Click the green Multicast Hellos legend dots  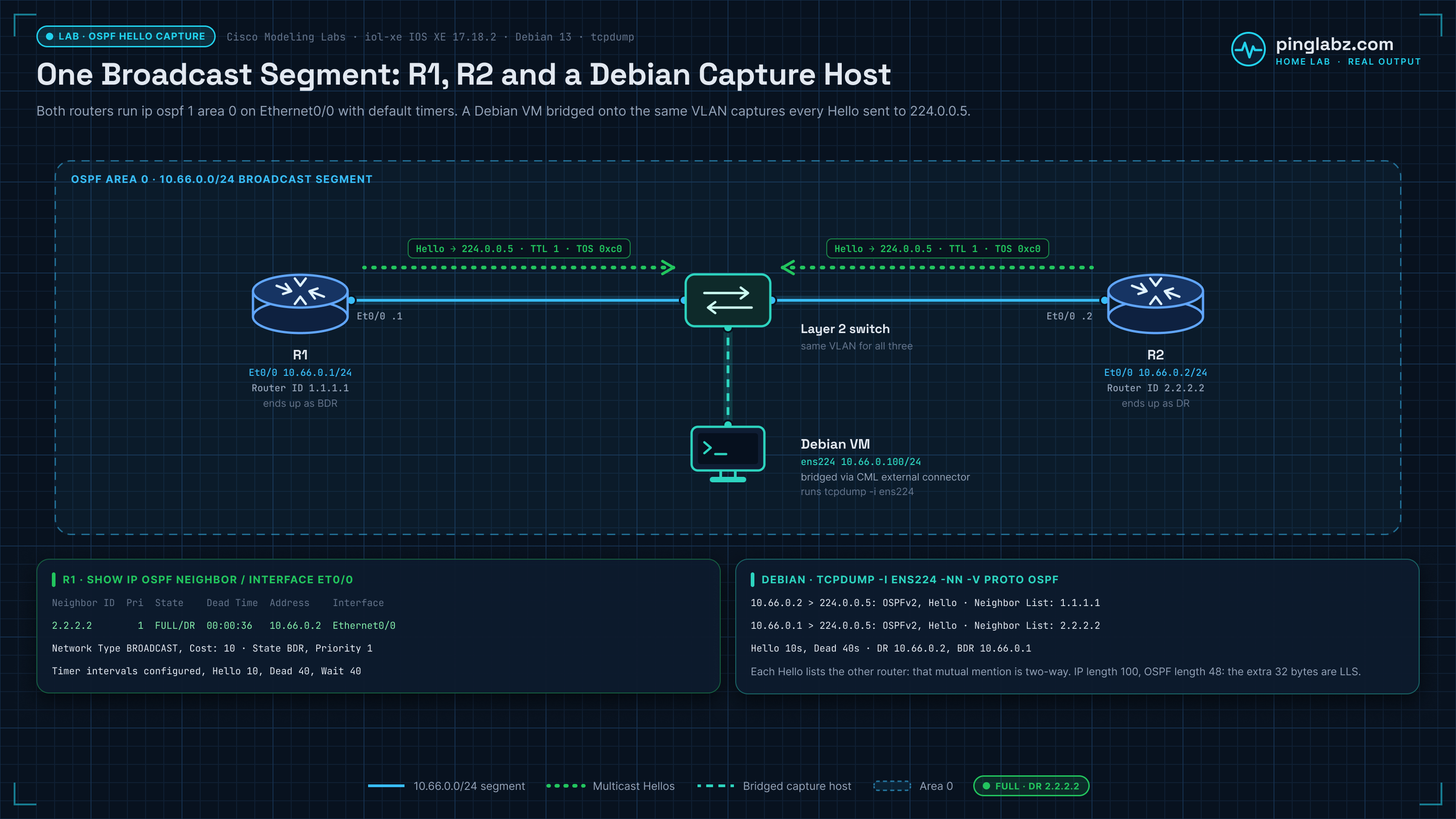coord(566,786)
